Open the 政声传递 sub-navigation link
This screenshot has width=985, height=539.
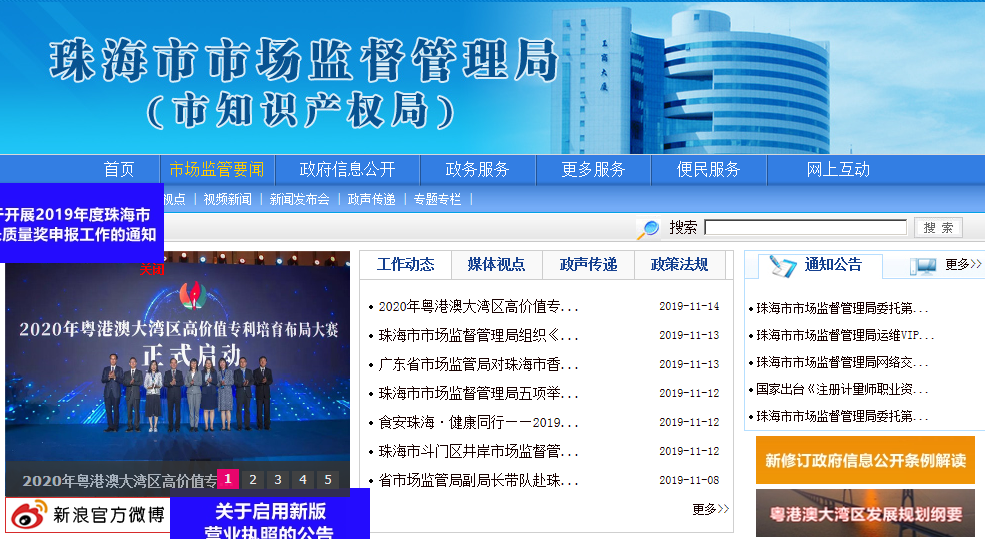point(372,199)
